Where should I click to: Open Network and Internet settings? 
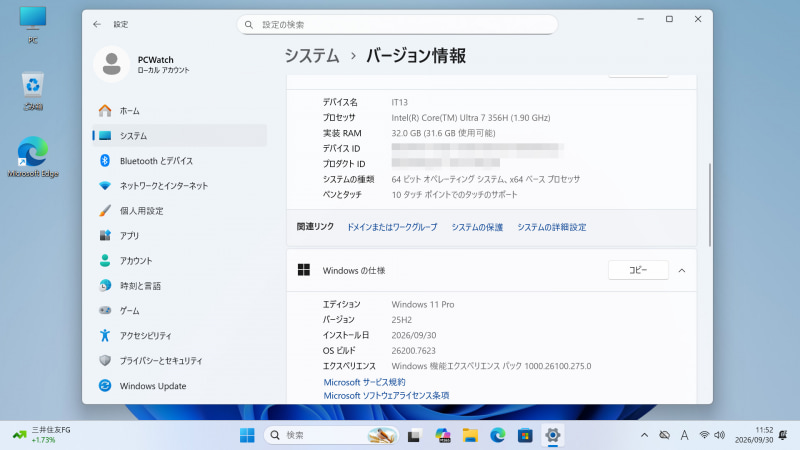pyautogui.click(x=180, y=186)
